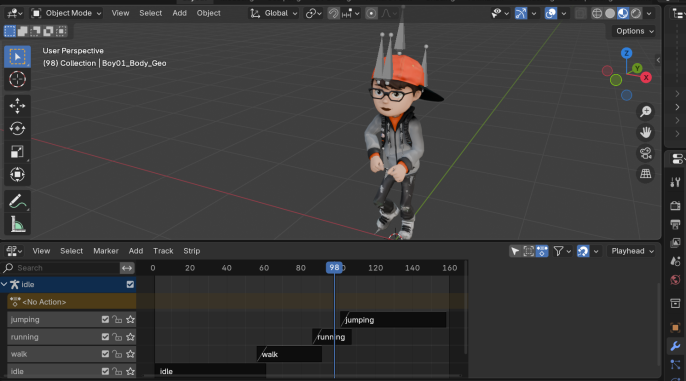Viewport: 686px width, 381px height.
Task: Open the viewport editor type dropdown
Action: (14, 13)
